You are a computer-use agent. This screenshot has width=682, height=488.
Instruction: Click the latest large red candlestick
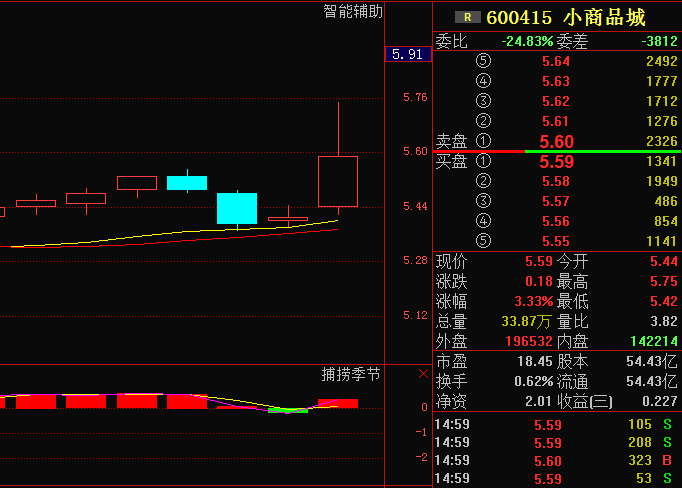click(x=338, y=181)
